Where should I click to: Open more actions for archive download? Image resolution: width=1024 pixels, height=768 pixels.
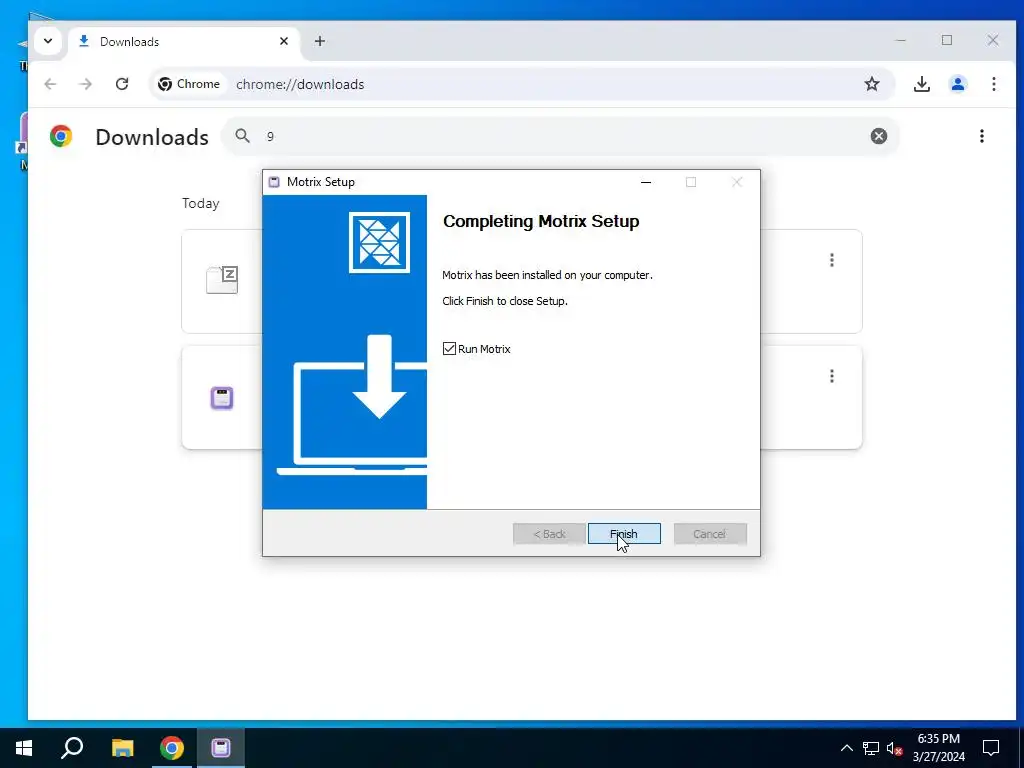tap(831, 260)
